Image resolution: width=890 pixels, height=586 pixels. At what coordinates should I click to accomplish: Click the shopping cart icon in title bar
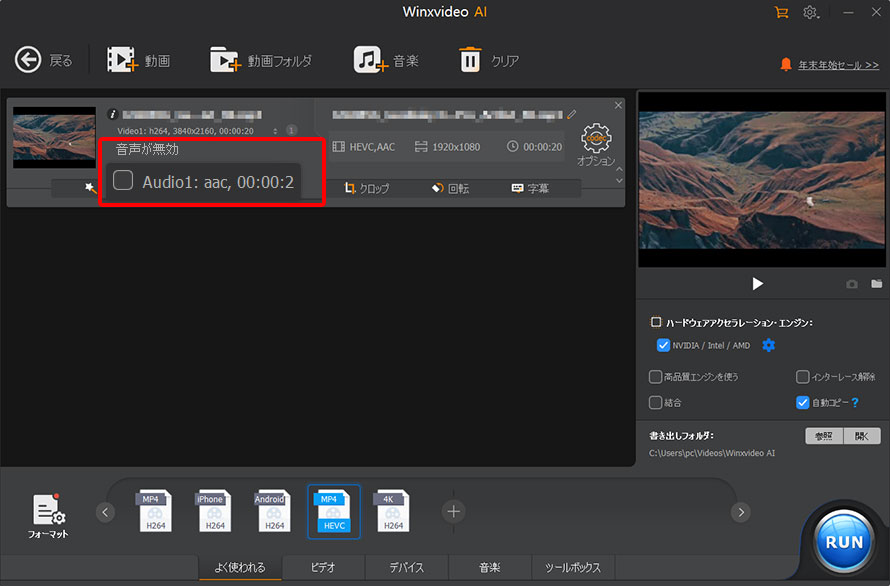pyautogui.click(x=781, y=13)
